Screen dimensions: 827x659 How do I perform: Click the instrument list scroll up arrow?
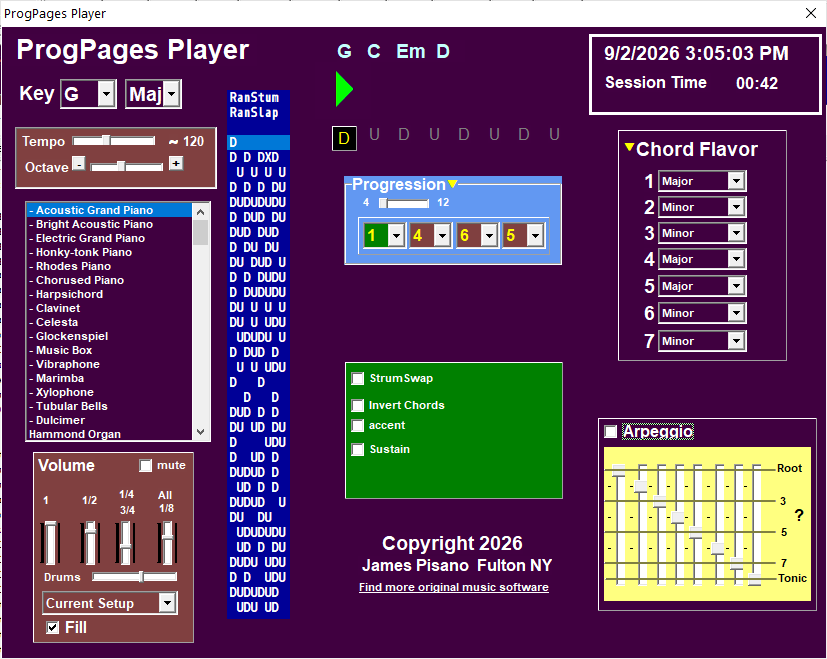point(200,212)
